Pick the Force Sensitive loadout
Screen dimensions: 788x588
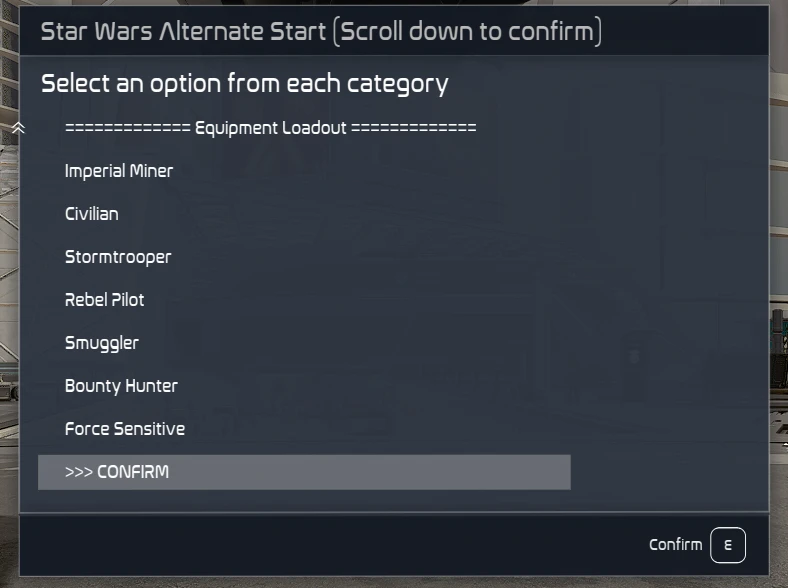pyautogui.click(x=125, y=429)
